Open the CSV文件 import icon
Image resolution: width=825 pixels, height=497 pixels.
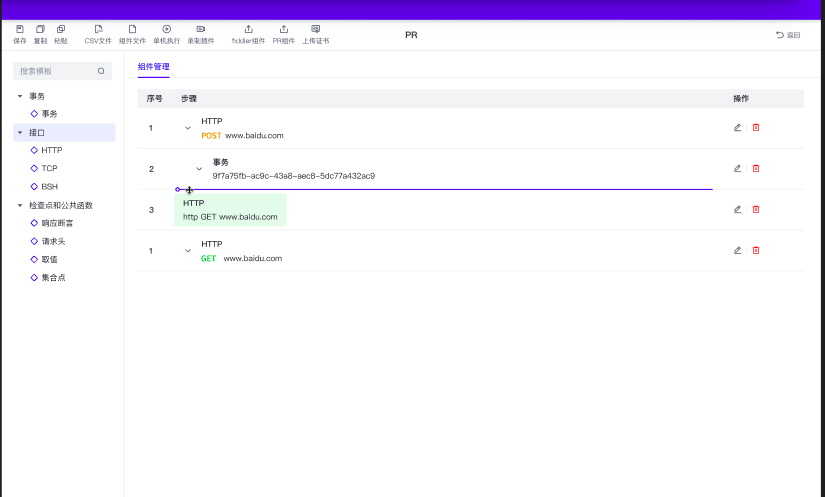(x=98, y=30)
